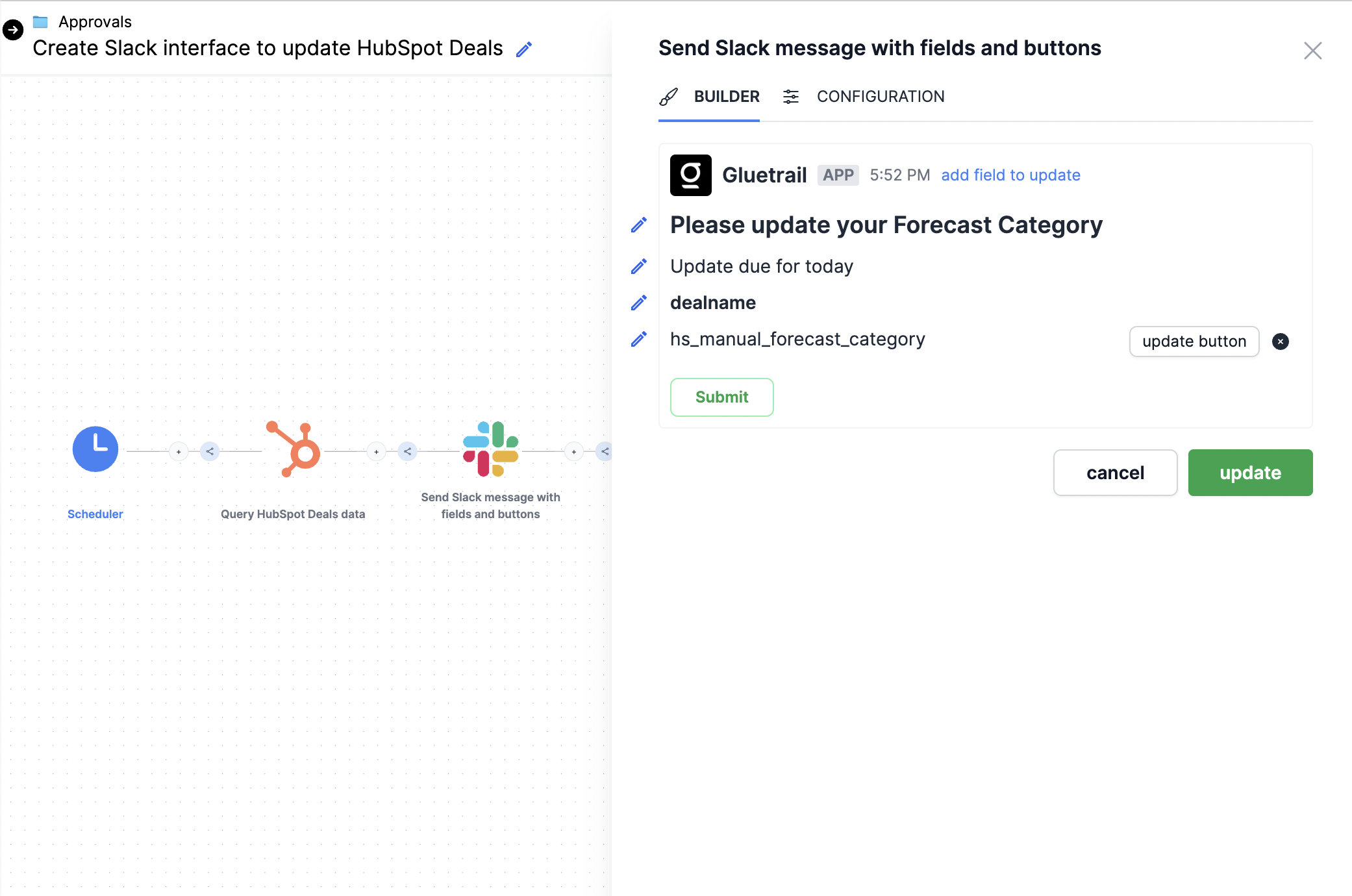Edit the workflow title with pencil icon
The width and height of the screenshot is (1352, 896).
click(x=524, y=49)
